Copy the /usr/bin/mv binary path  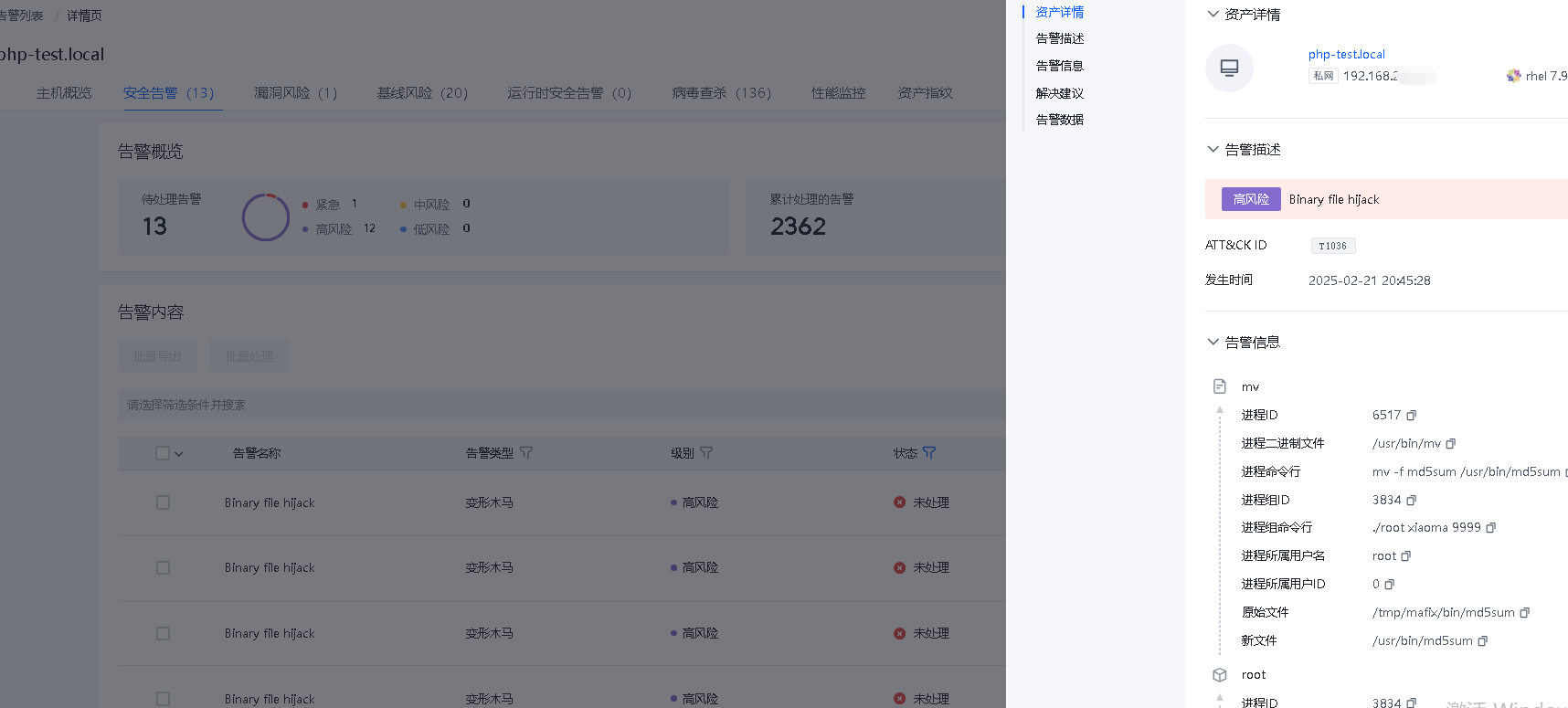(x=1450, y=444)
